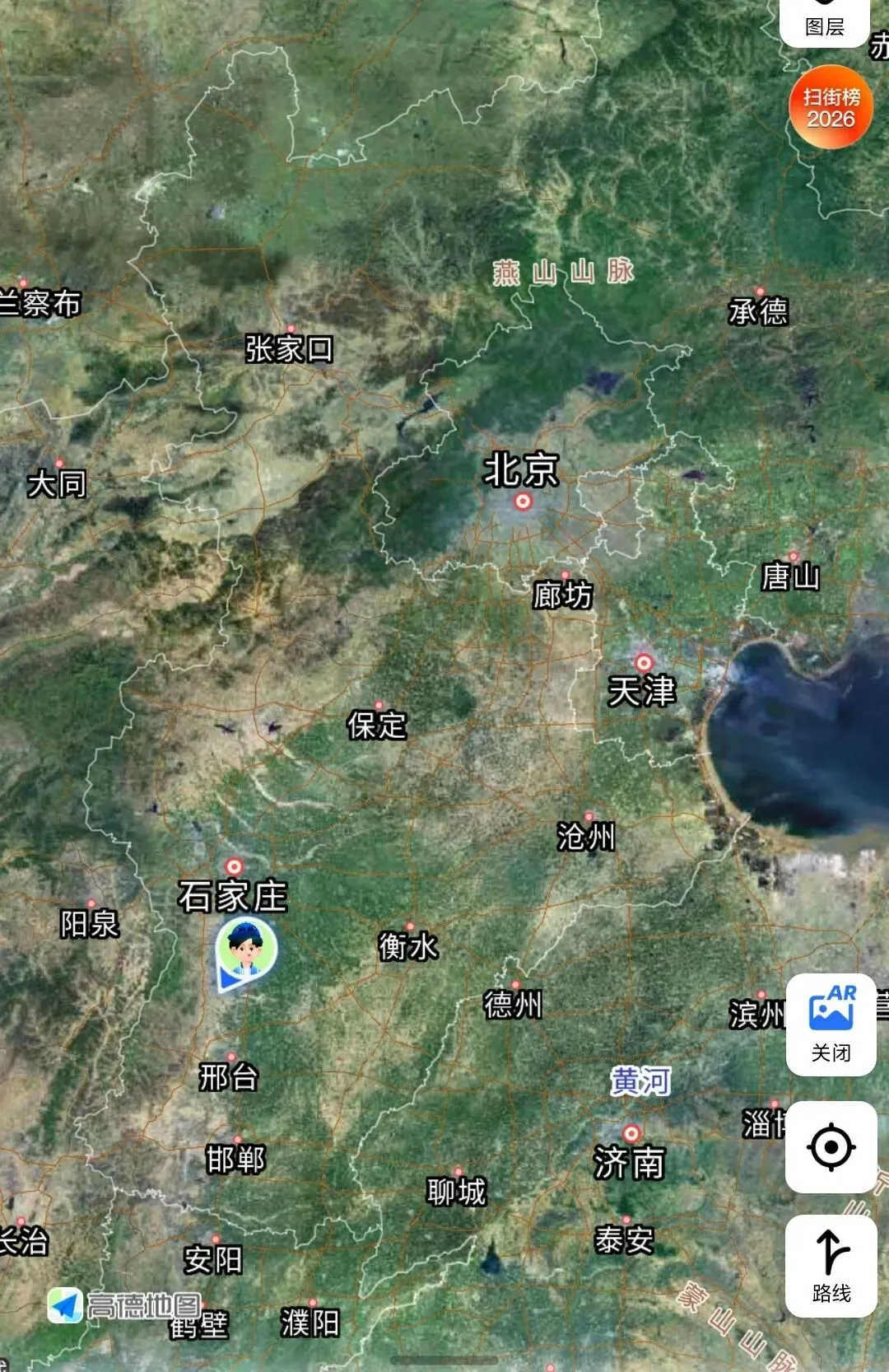Close AR mode with the AR 关闭 button
This screenshot has width=889, height=1372.
tap(831, 1024)
